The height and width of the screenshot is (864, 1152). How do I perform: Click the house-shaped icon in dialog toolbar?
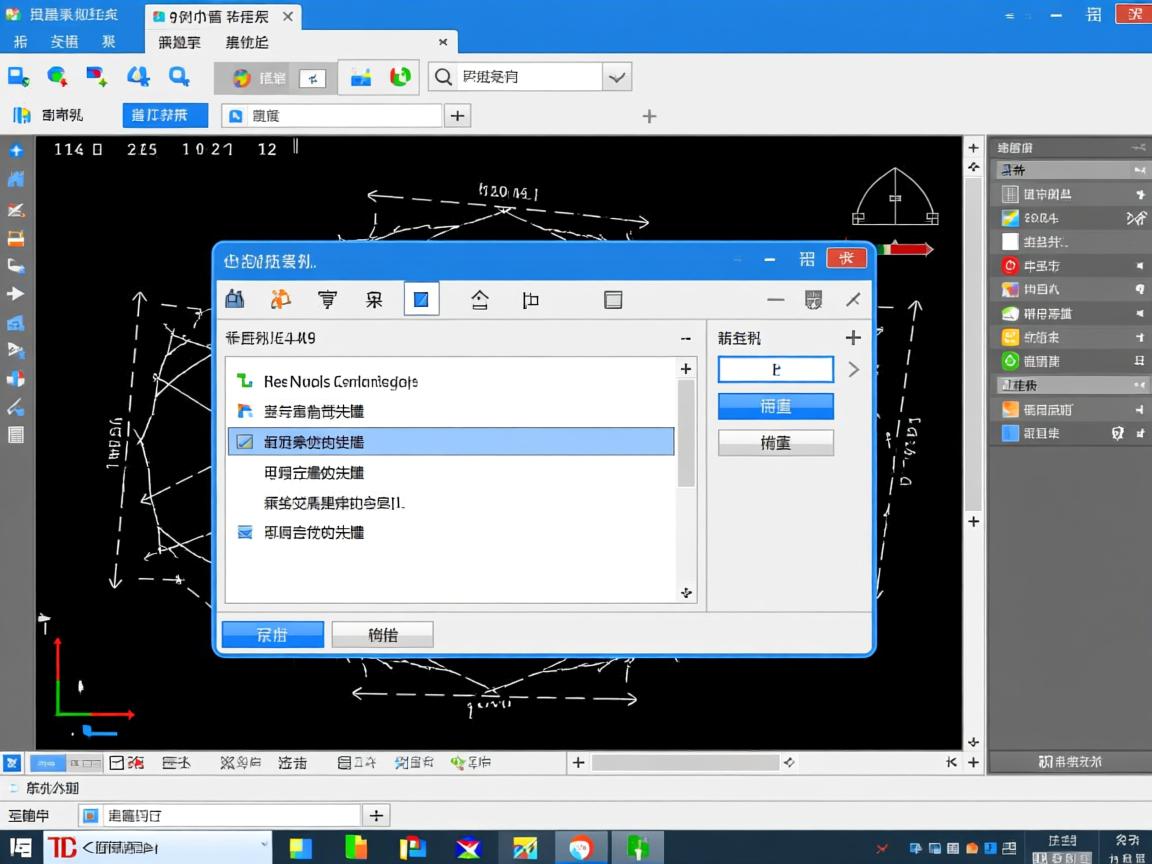pos(480,299)
